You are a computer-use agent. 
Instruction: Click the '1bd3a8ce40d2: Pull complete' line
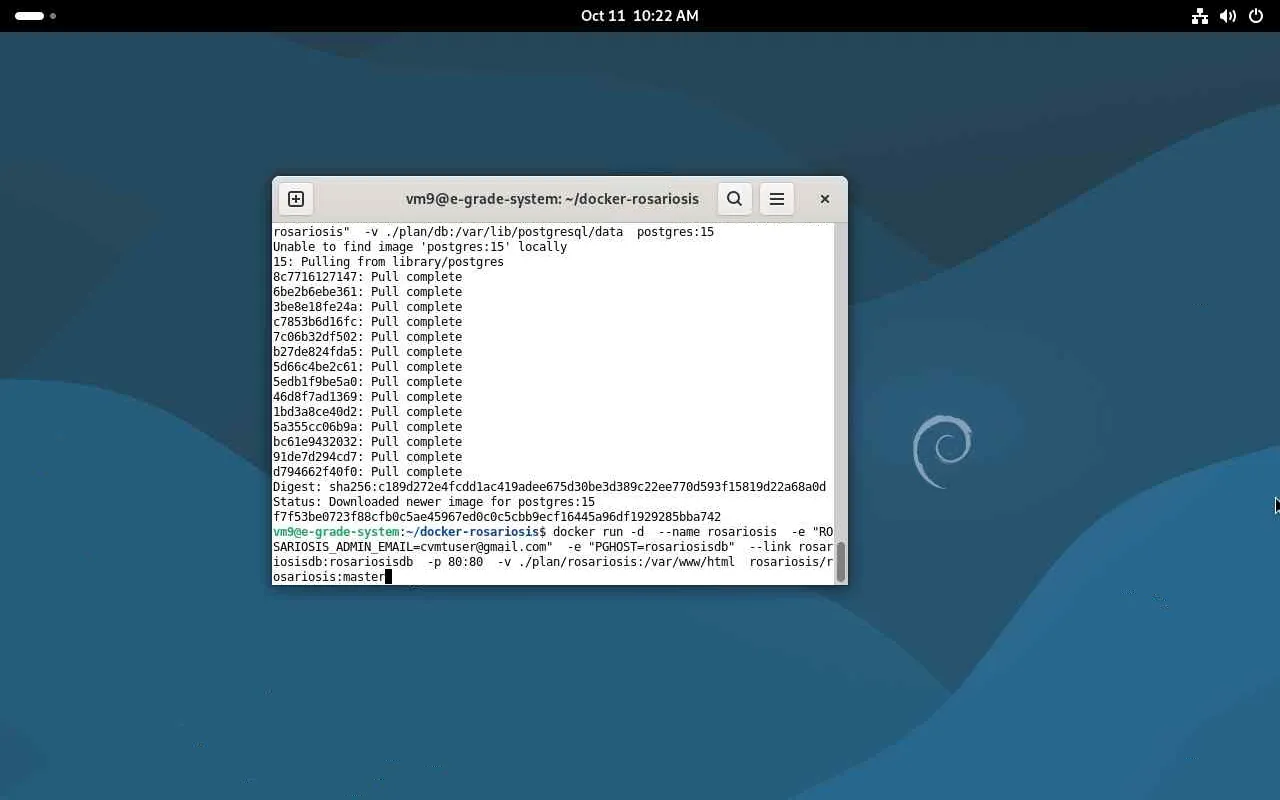(367, 412)
